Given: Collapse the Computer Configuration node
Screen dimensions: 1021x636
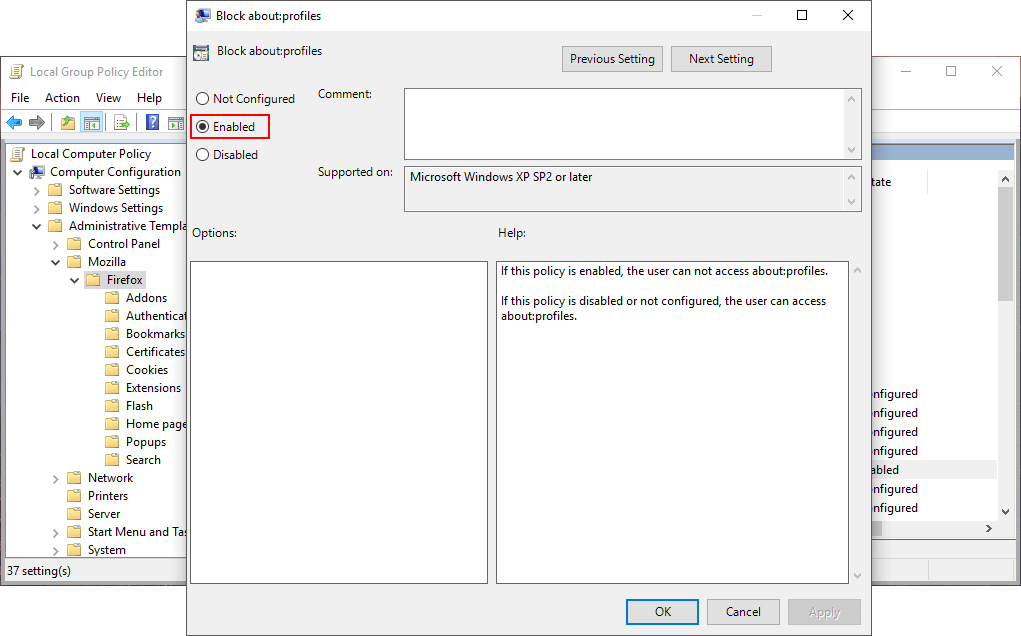Looking at the screenshot, I should pos(18,173).
